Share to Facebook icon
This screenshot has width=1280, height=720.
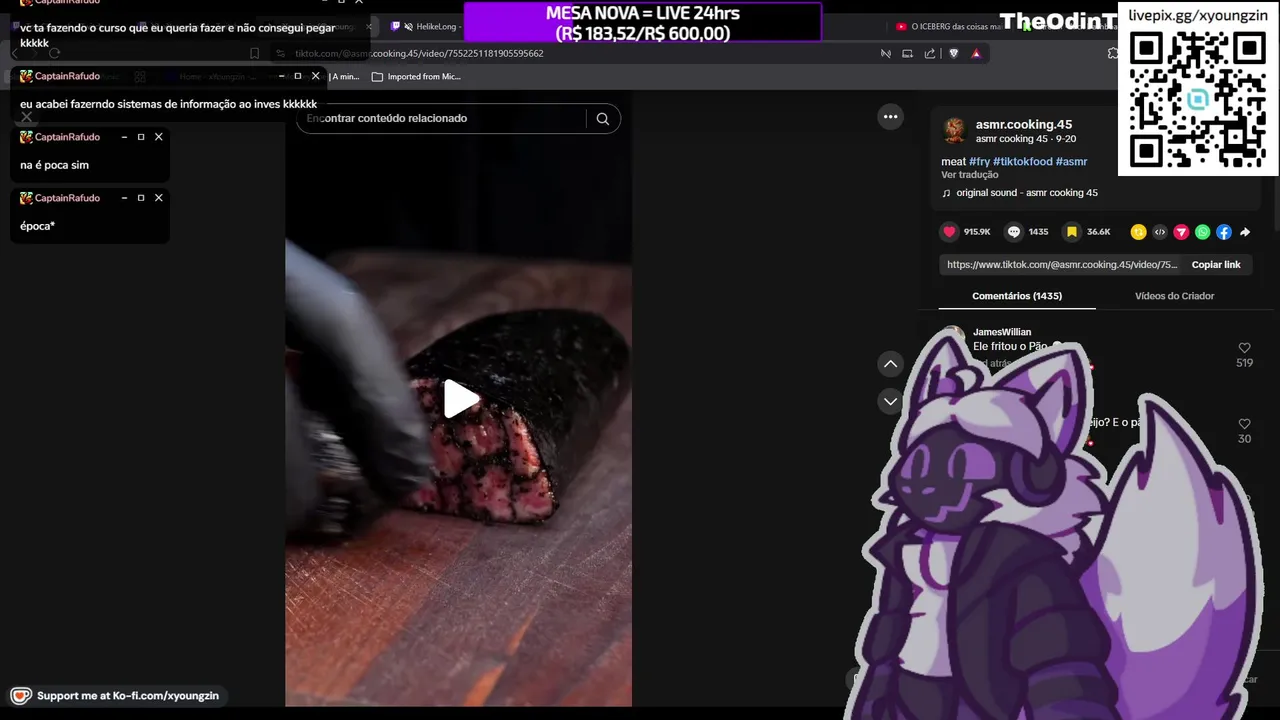coord(1224,232)
